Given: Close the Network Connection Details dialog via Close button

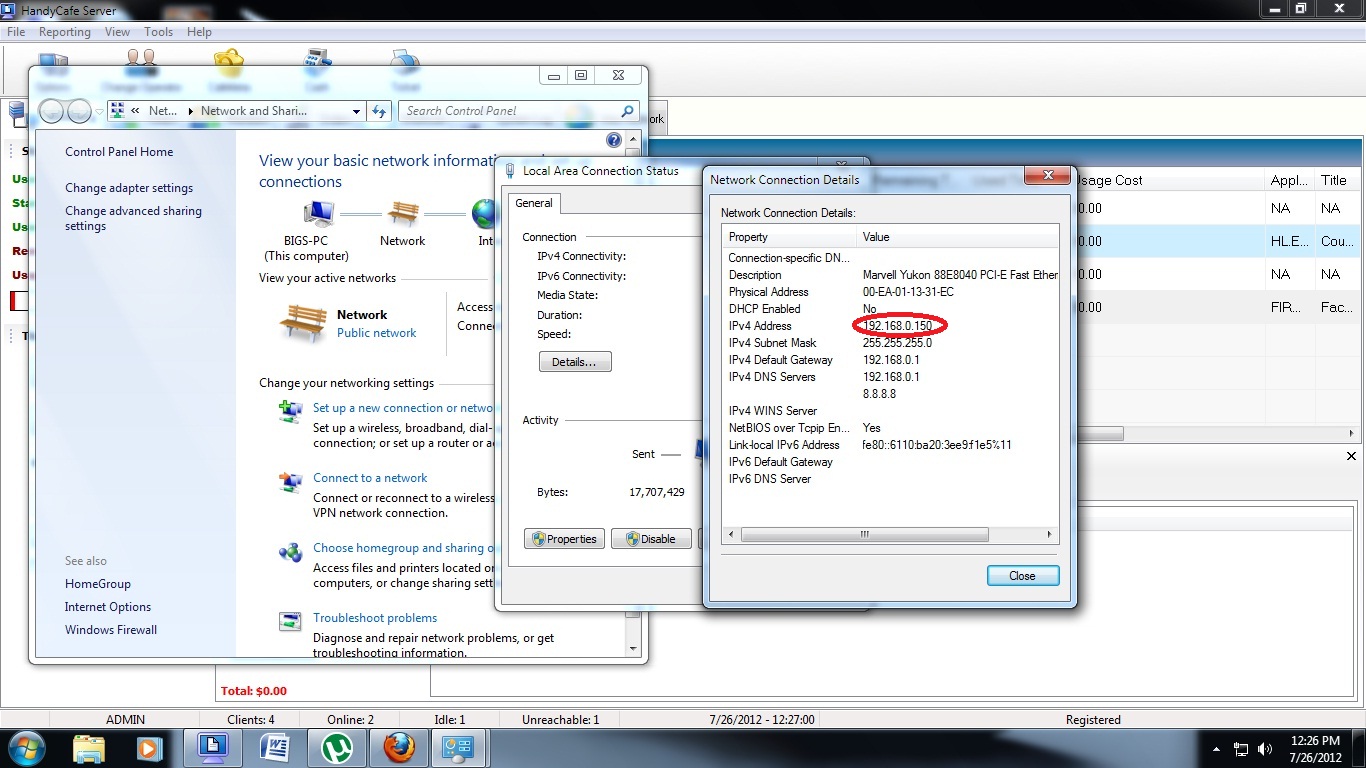Looking at the screenshot, I should pyautogui.click(x=1022, y=576).
